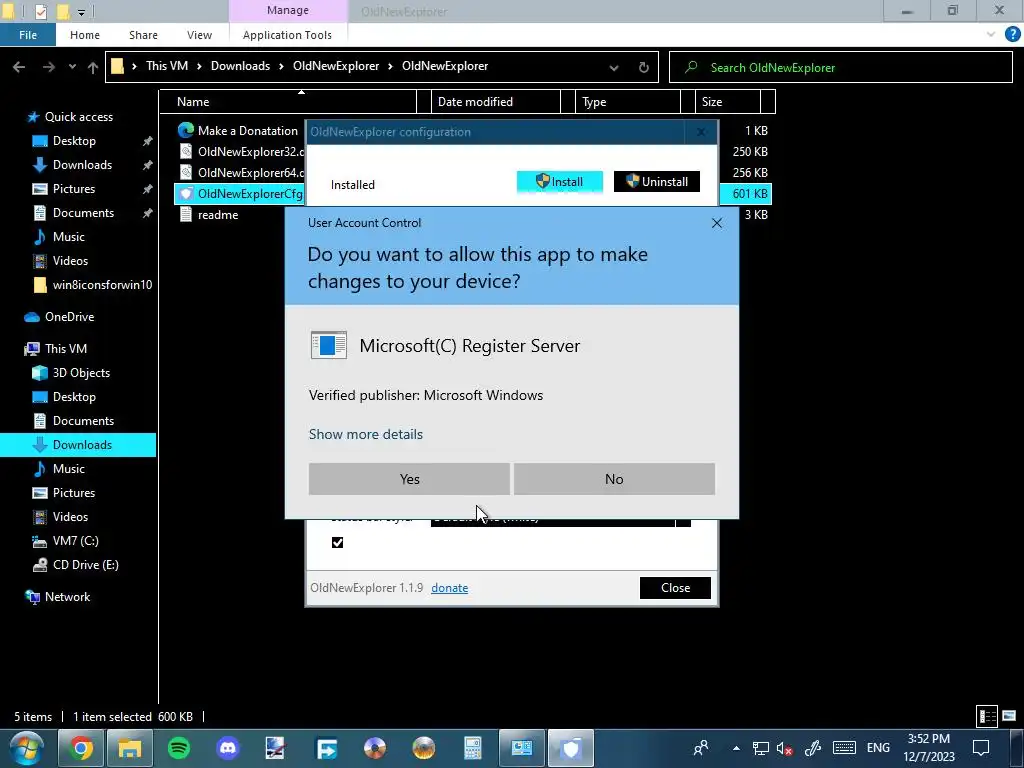Switch to the Share ribbon tab
The height and width of the screenshot is (768, 1024).
click(143, 35)
